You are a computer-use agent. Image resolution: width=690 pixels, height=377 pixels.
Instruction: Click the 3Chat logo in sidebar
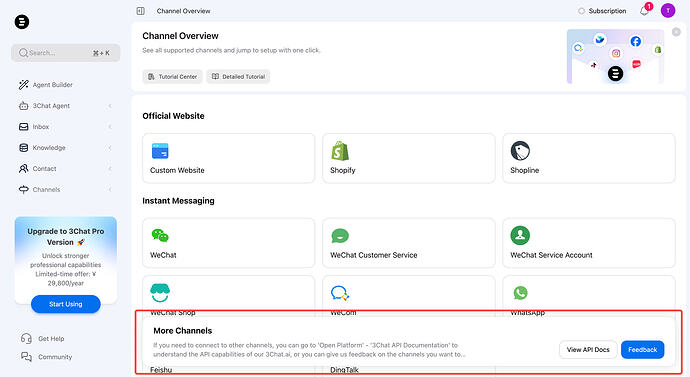coord(22,22)
